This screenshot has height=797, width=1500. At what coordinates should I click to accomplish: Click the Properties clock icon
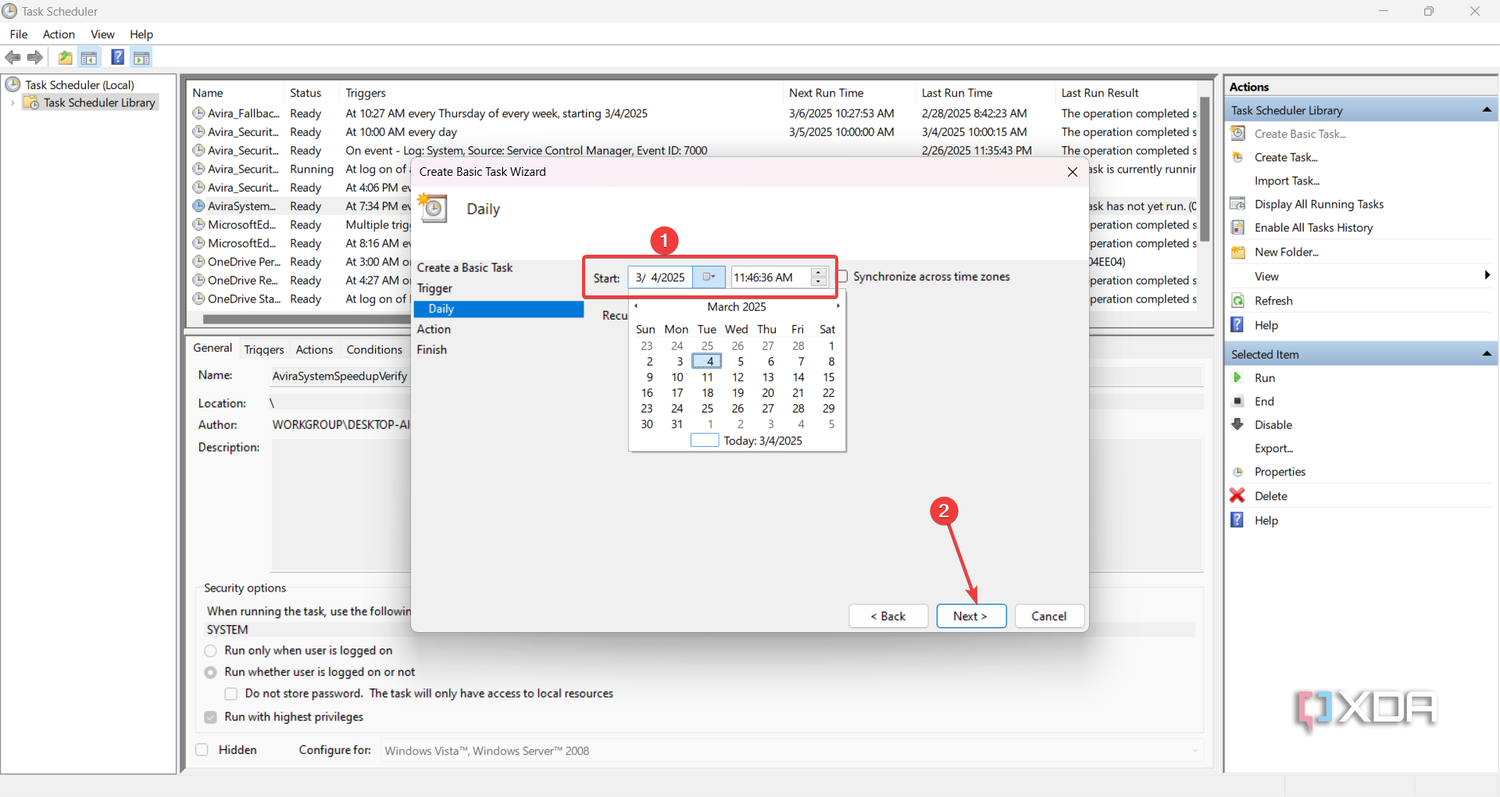[x=1238, y=472]
